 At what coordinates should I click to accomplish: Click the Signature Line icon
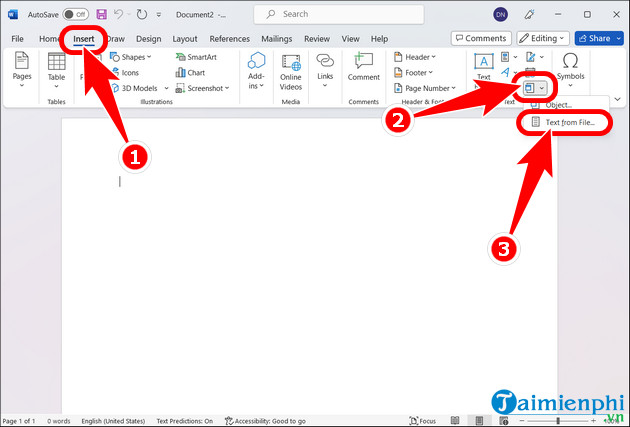point(531,57)
